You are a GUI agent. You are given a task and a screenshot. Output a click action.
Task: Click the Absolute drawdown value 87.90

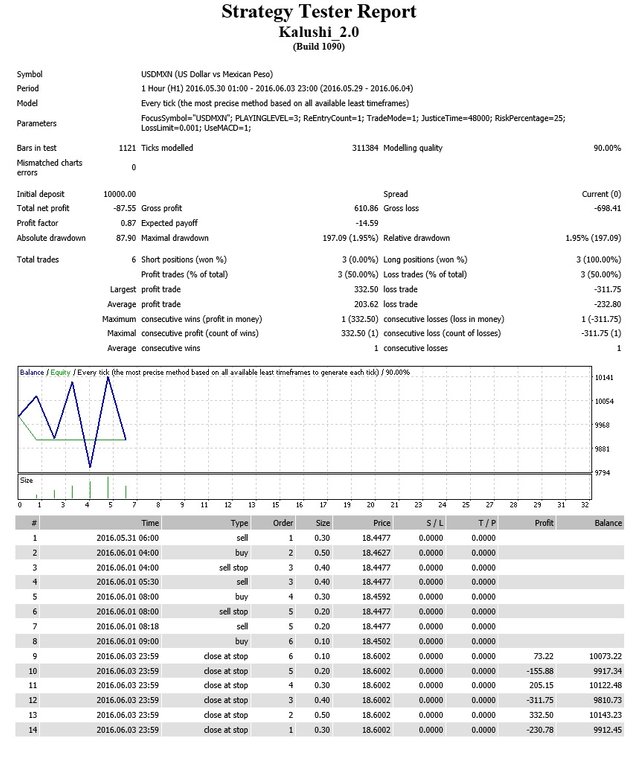click(126, 238)
